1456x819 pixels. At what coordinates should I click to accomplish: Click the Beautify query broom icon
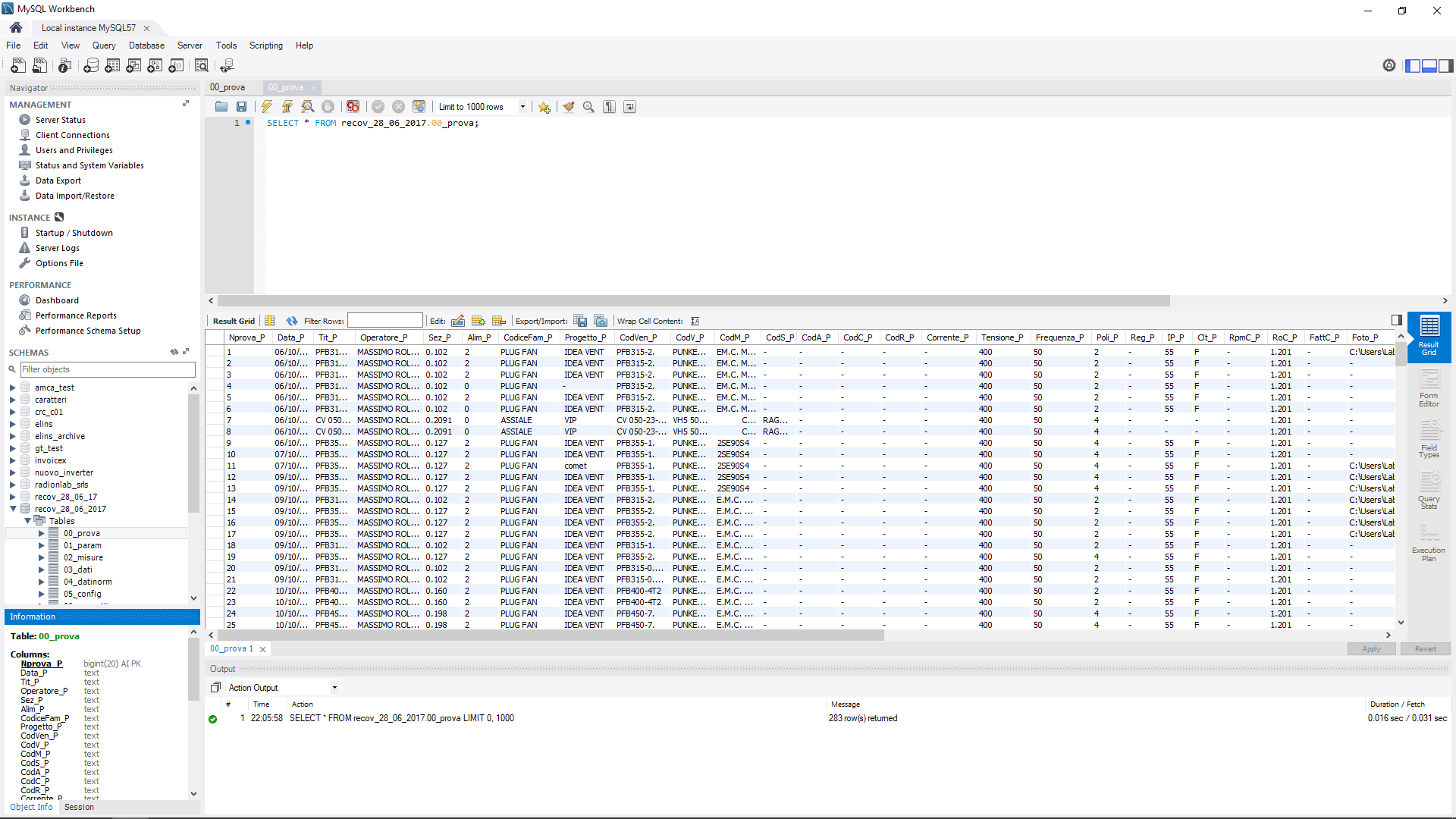[568, 107]
